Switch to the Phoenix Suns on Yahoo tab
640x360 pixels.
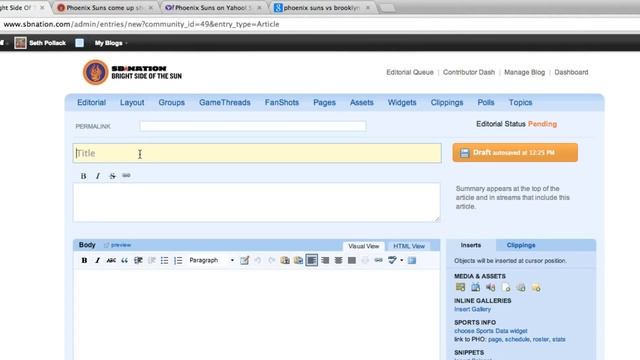coord(213,8)
